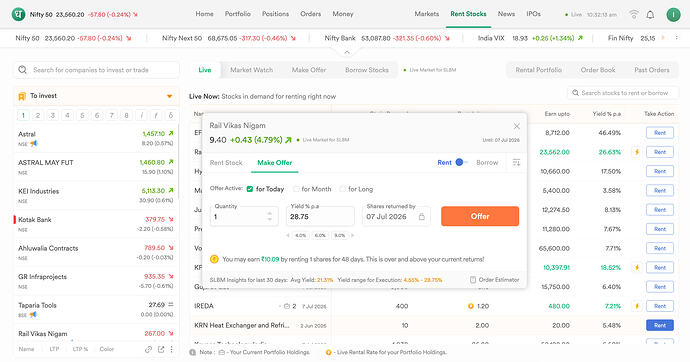Click Search for companies input

[96, 70]
